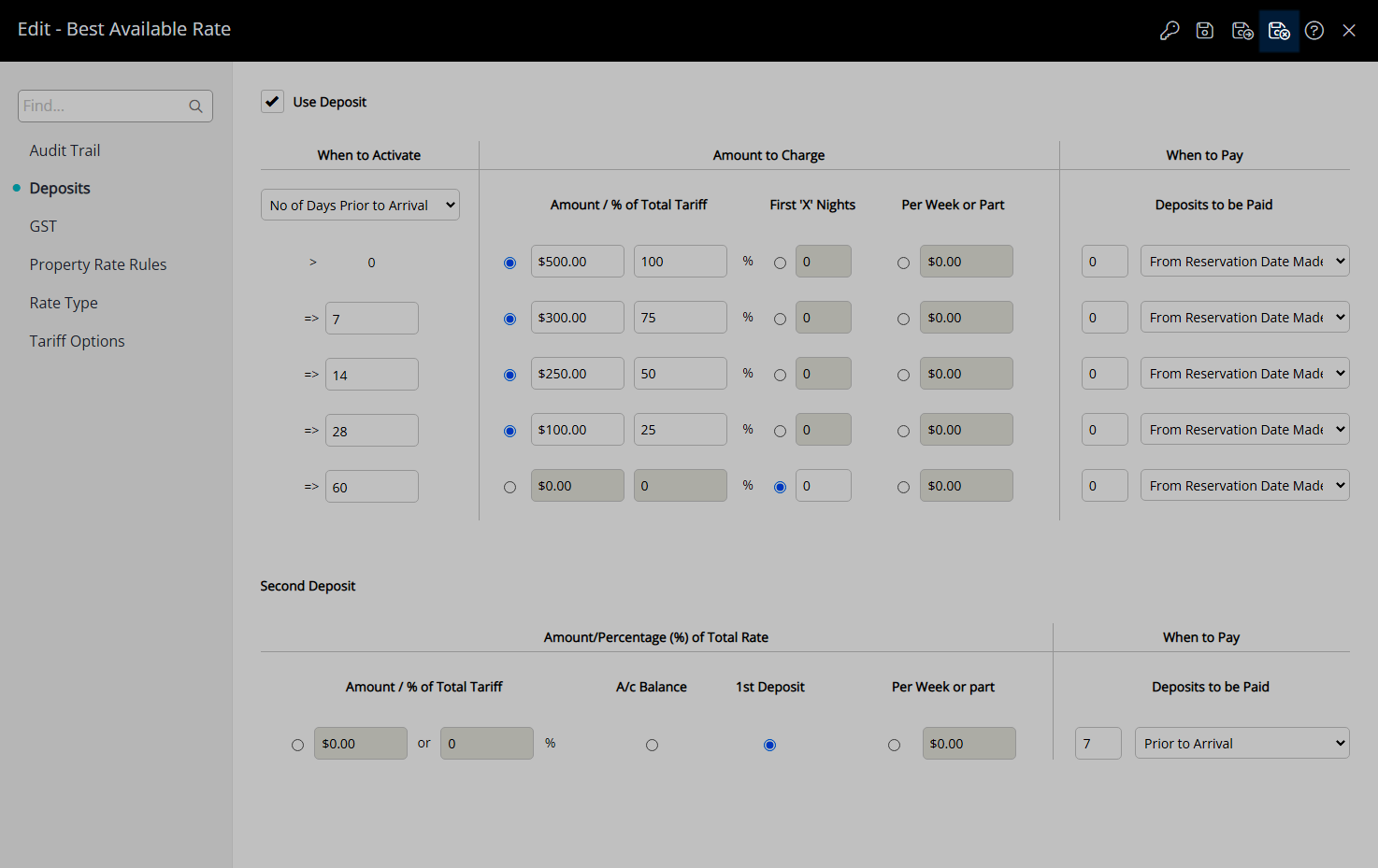Viewport: 1378px width, 868px height.
Task: Select Amount radio in the 60 days row
Action: tap(510, 488)
